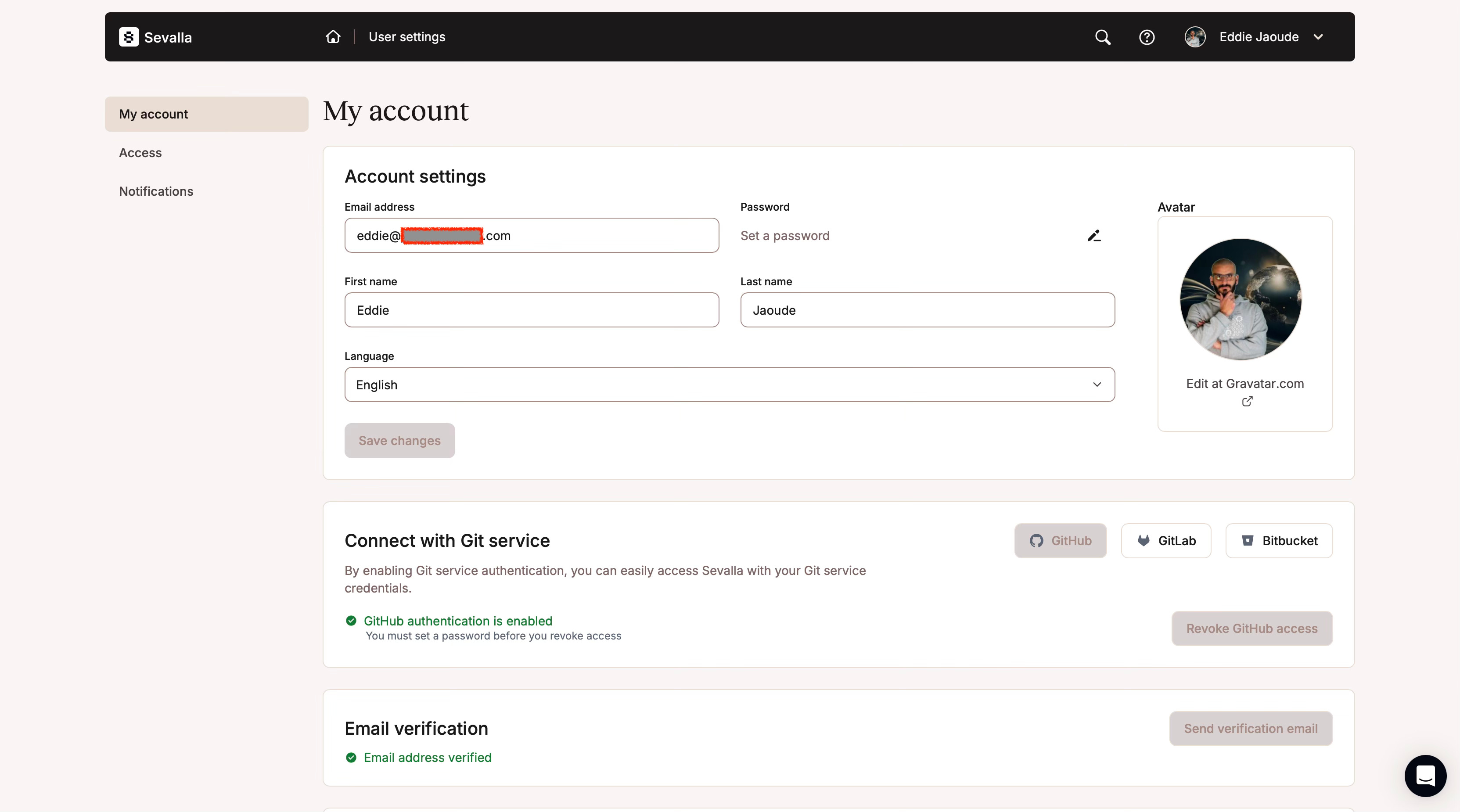Click the pencil icon to set password

point(1094,236)
